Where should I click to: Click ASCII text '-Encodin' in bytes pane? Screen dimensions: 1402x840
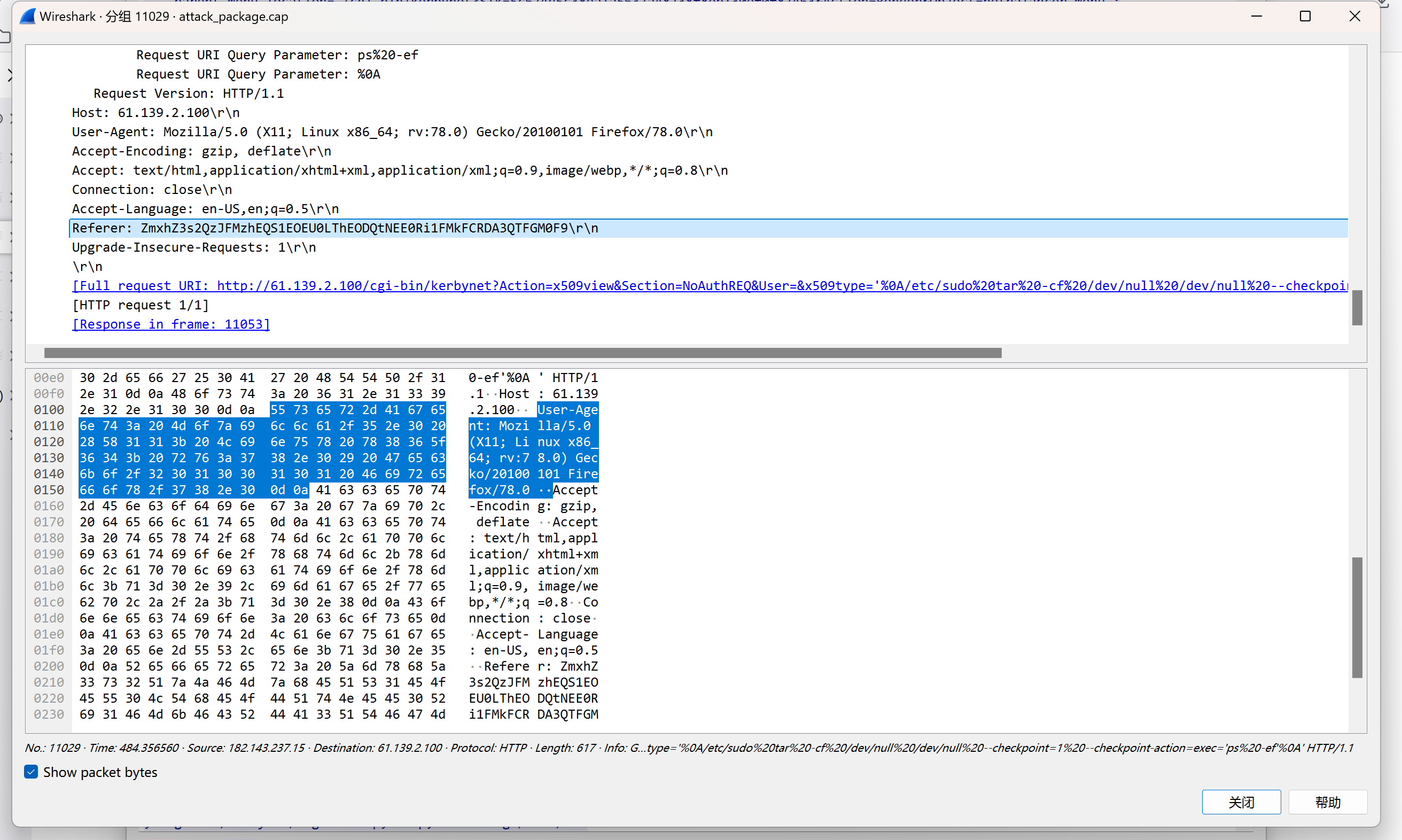(x=499, y=505)
